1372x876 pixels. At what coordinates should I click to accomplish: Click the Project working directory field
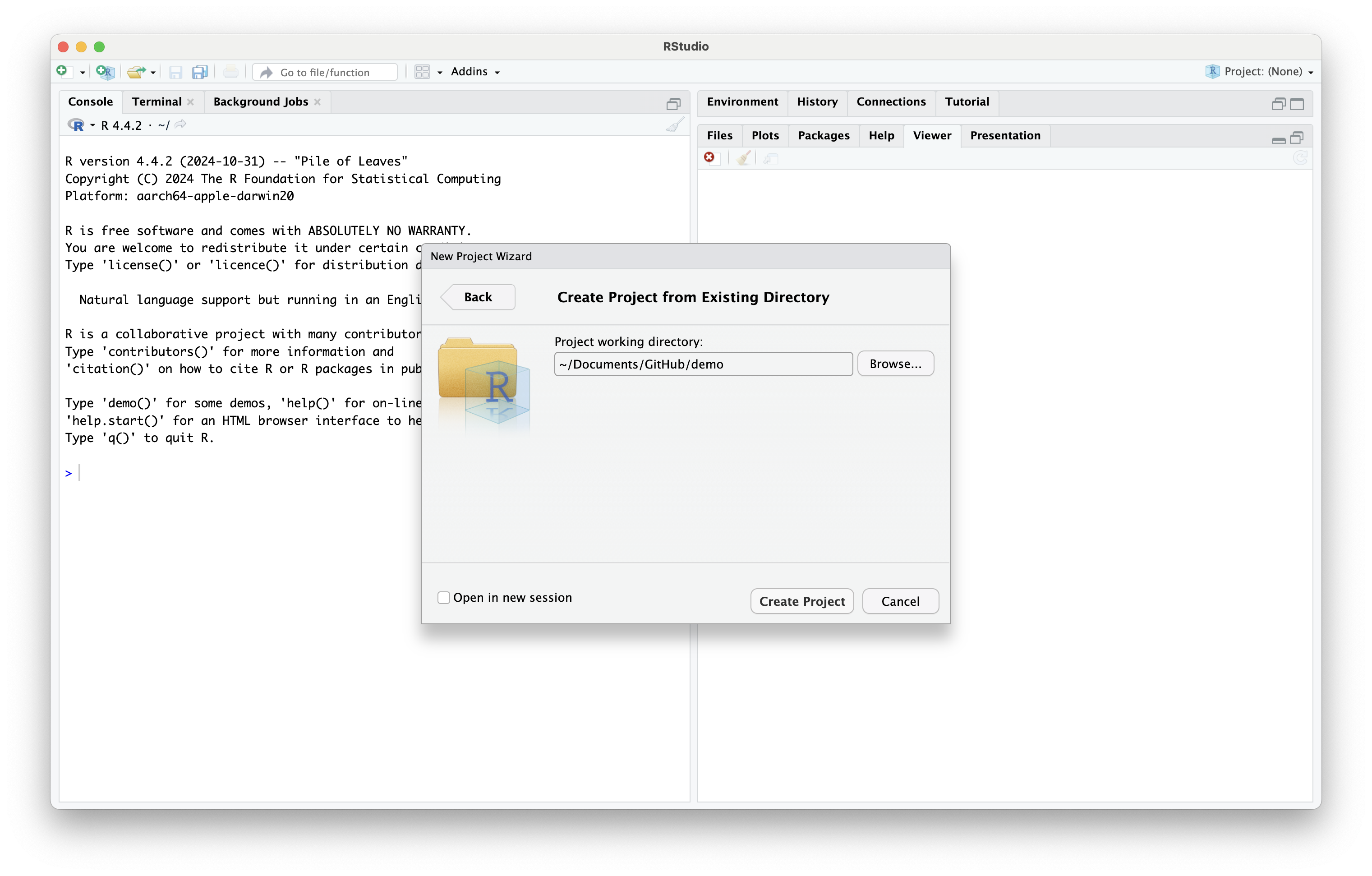pos(703,364)
